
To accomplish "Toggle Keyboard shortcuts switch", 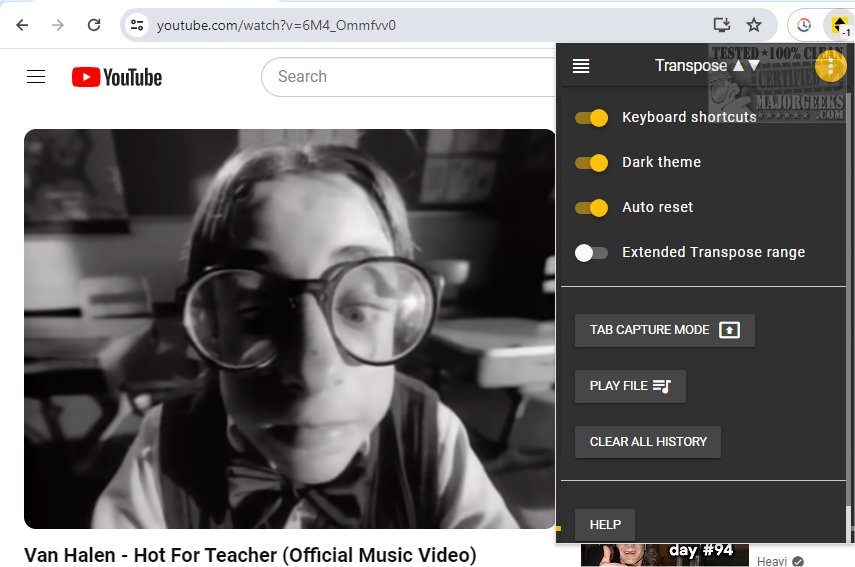I will 591,118.
